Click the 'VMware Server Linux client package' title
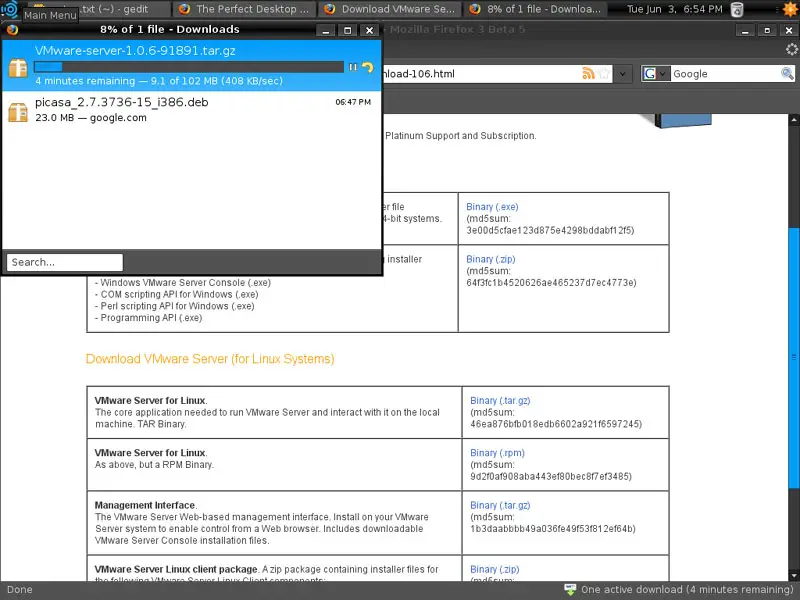800x600 pixels. coord(176,569)
